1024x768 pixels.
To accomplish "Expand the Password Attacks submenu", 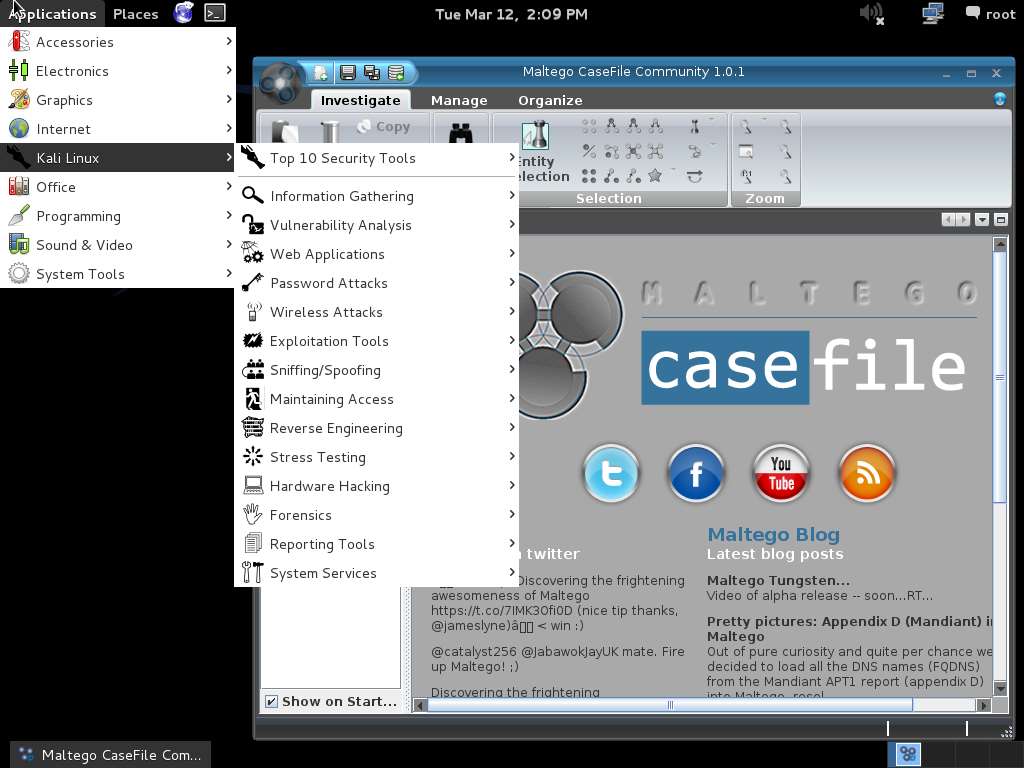I will tap(329, 283).
